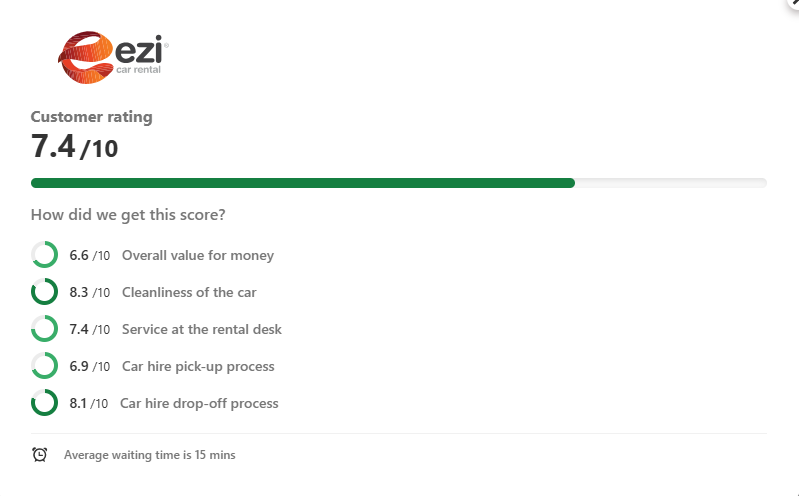Screen dimensions: 799x496
Task: Click the ring icon beside Overall value for money
Action: [44, 255]
